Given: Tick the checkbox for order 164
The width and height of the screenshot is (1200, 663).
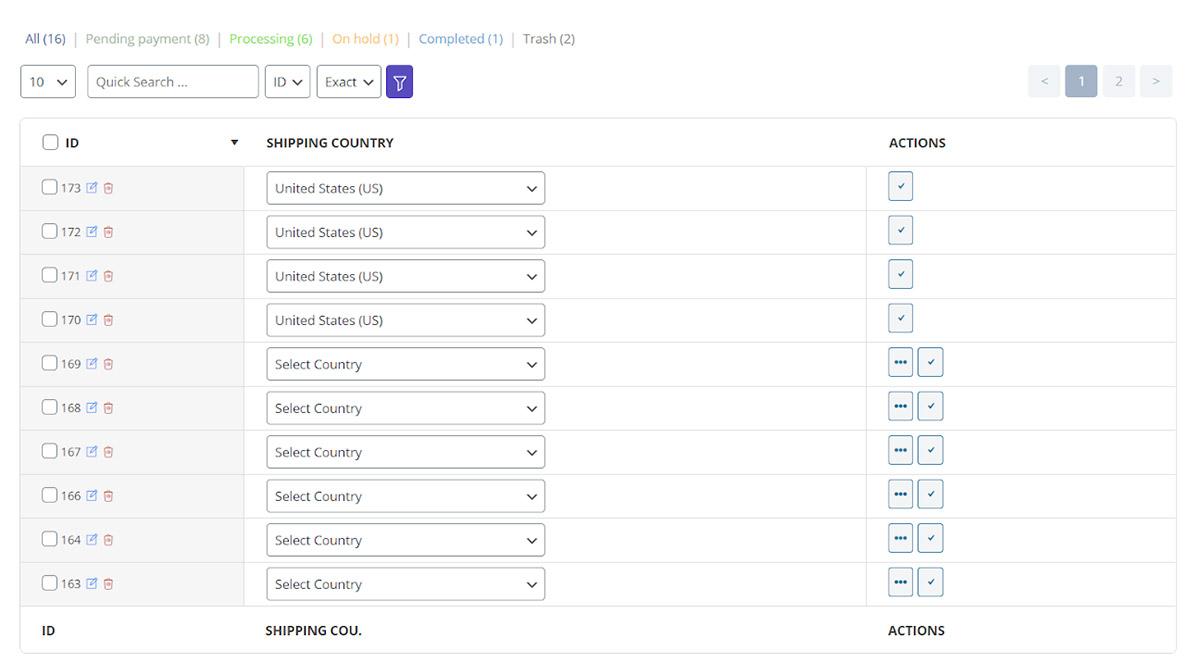Looking at the screenshot, I should 49,539.
